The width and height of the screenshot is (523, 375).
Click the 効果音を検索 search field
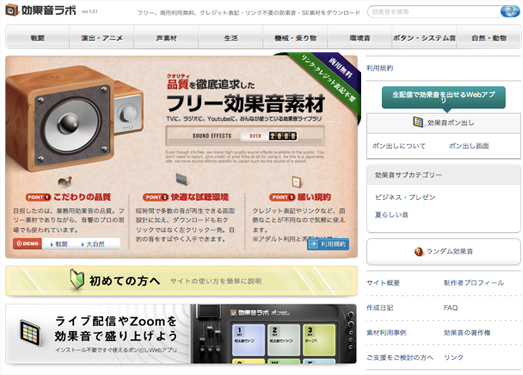tap(434, 12)
